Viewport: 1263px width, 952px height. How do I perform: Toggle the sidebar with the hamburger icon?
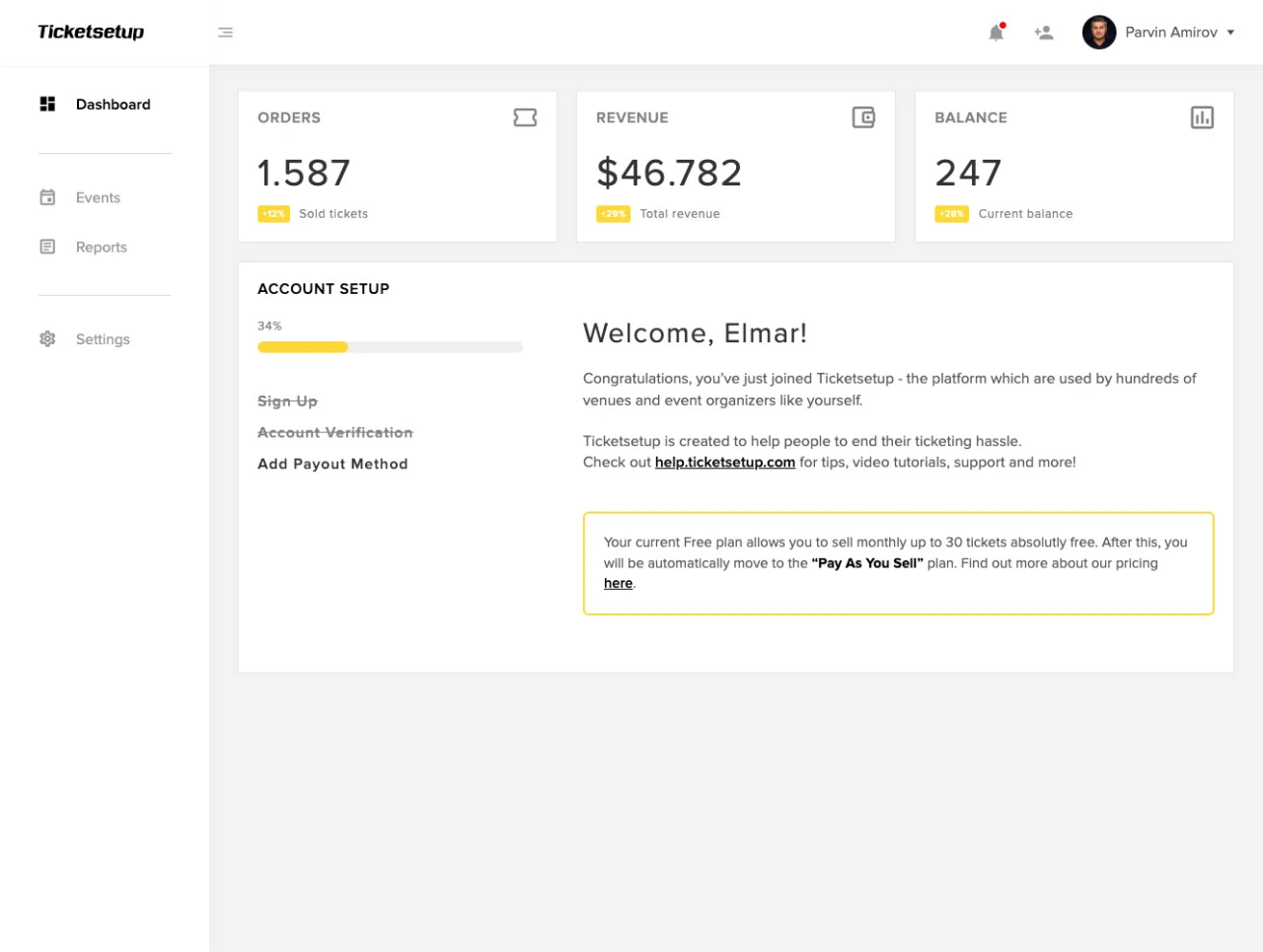click(225, 32)
